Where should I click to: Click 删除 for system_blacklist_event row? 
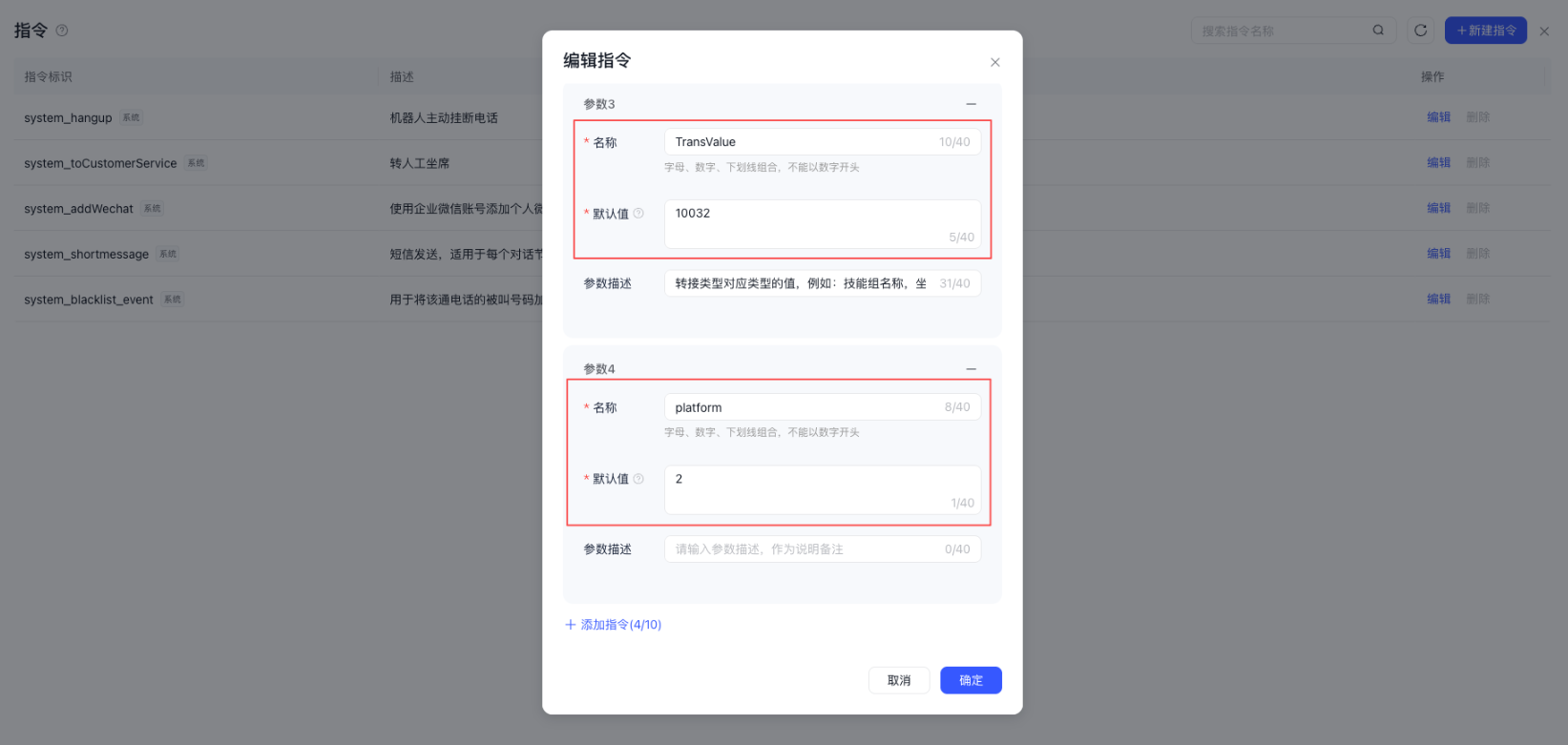[1477, 300]
